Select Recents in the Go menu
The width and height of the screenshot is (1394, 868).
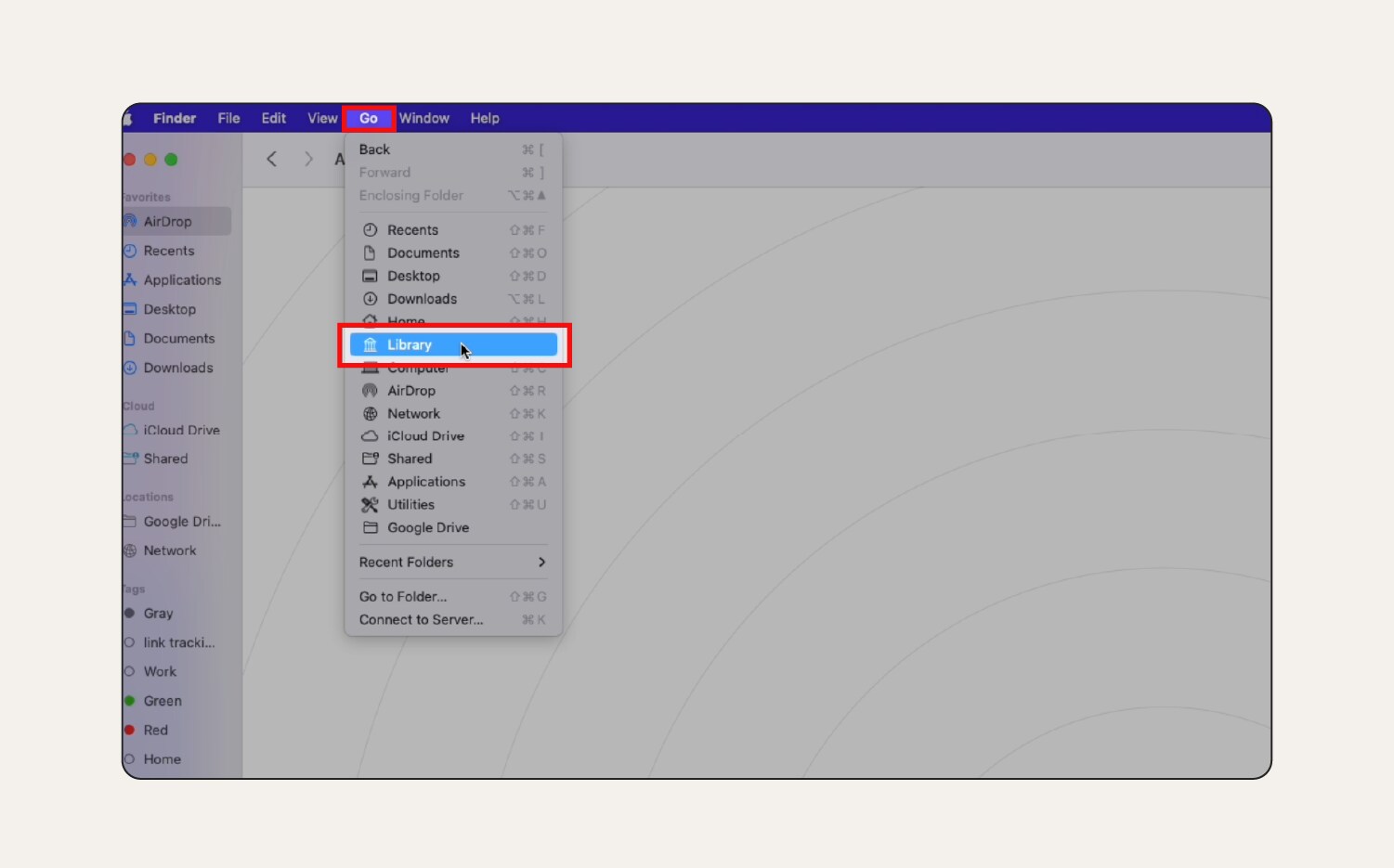click(x=453, y=230)
